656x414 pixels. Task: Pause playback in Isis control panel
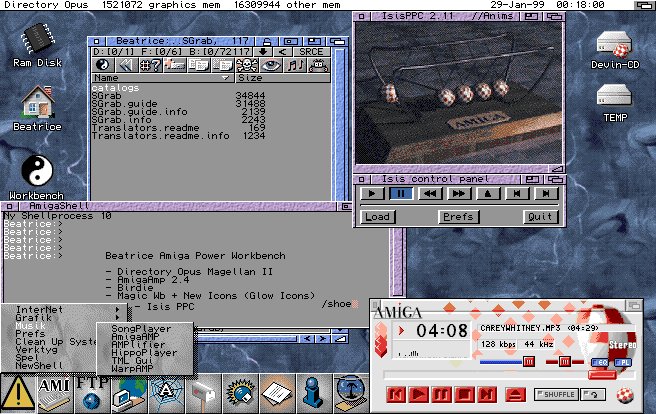pos(400,193)
